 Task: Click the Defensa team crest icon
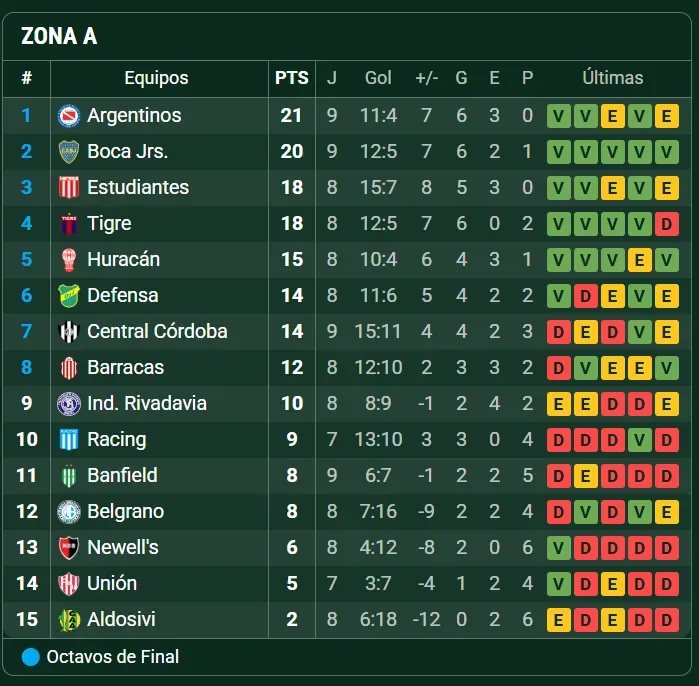coord(68,296)
